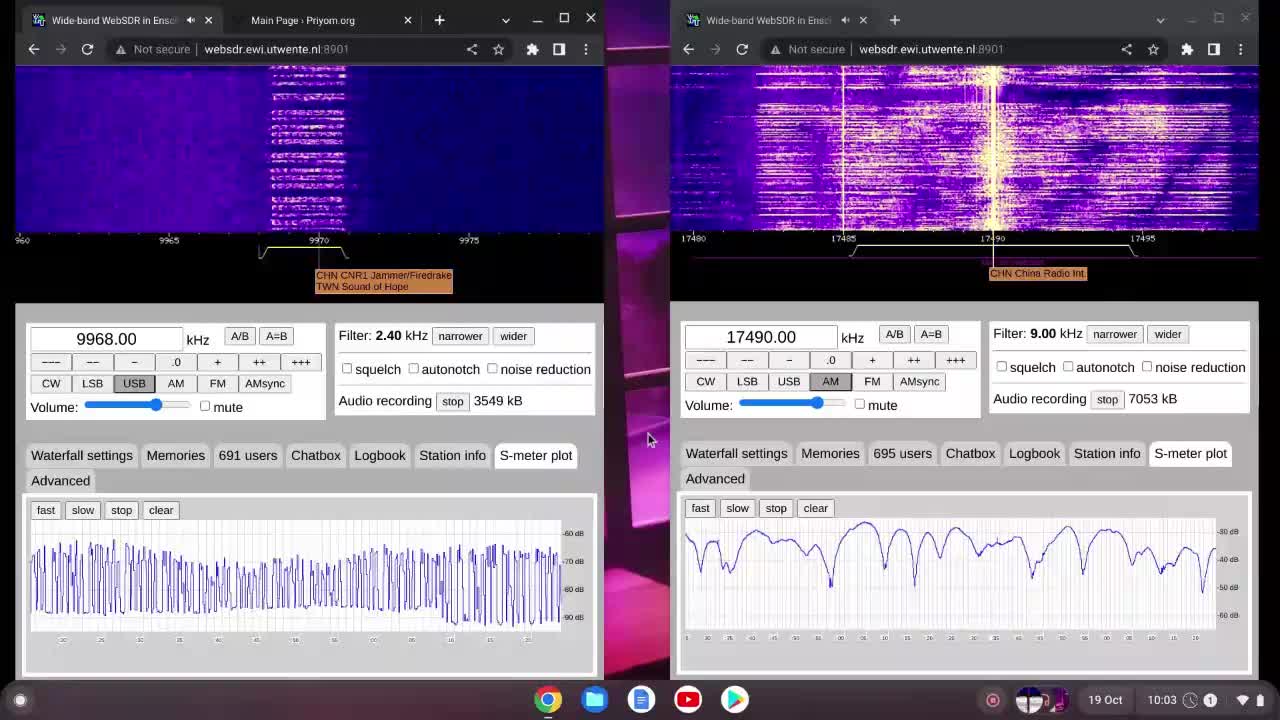Open the Files app from the shelf
Image resolution: width=1280 pixels, height=720 pixels.
click(595, 700)
